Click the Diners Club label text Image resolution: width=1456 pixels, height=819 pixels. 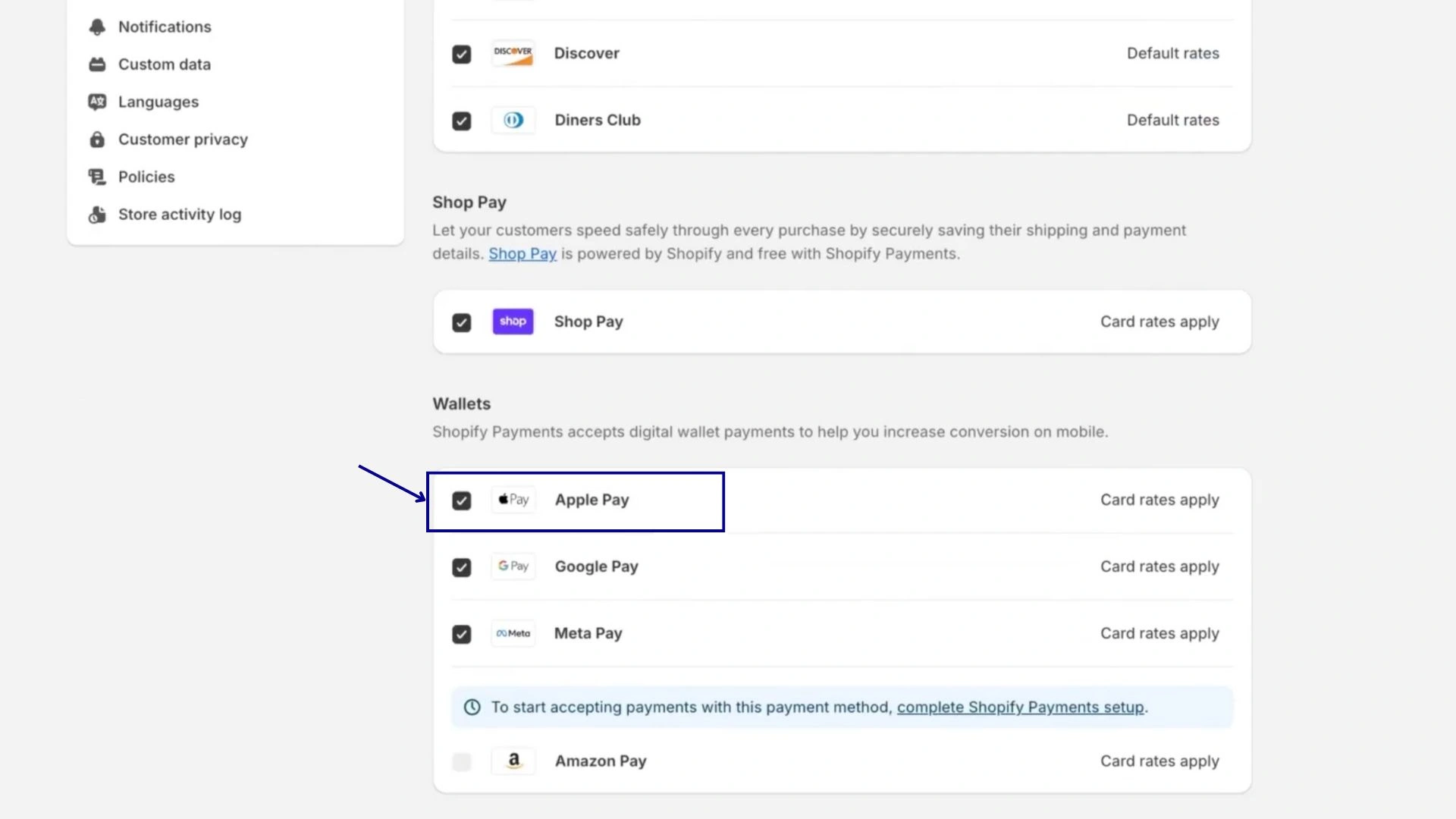click(x=598, y=121)
